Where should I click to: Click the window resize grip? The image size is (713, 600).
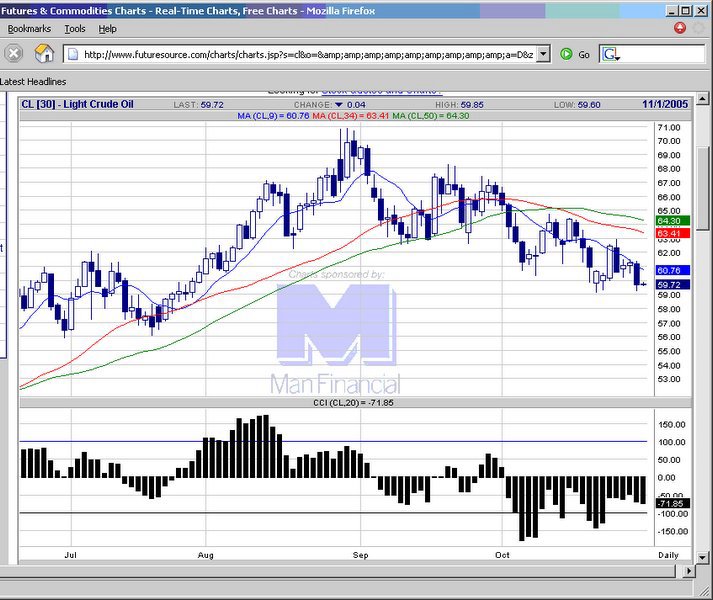click(x=704, y=590)
